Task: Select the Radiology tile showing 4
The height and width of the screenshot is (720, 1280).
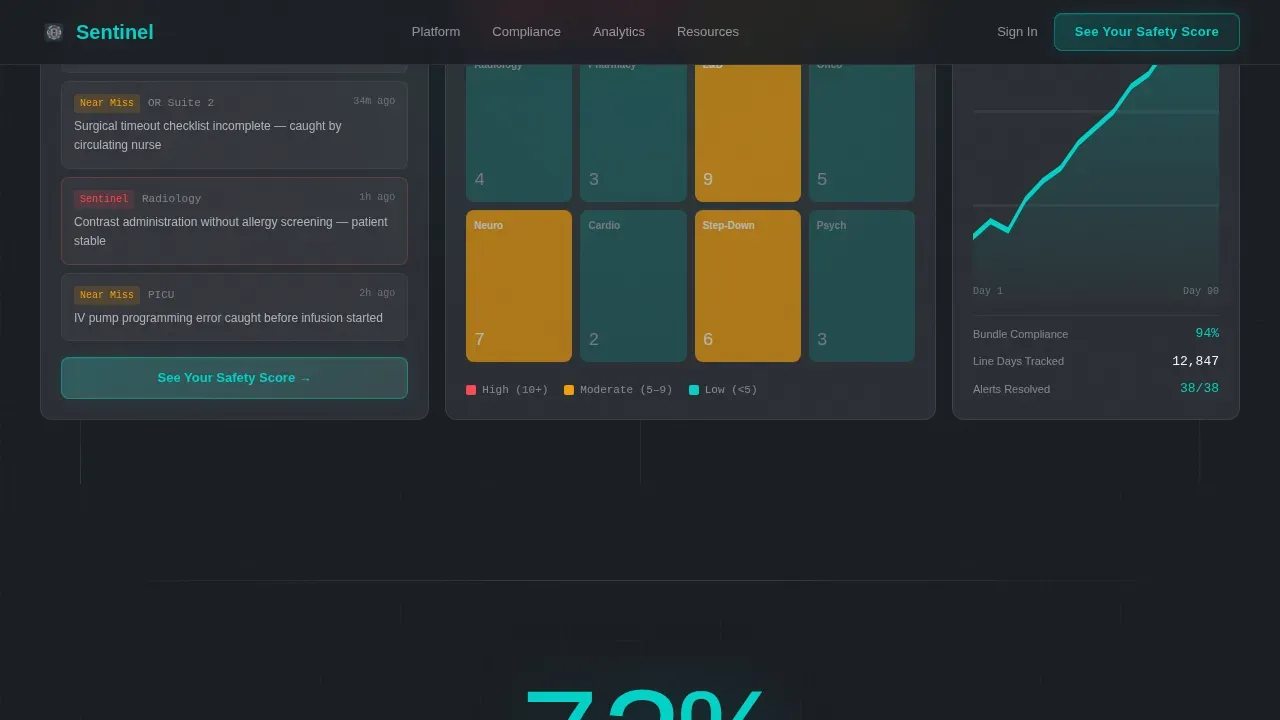Action: click(519, 133)
